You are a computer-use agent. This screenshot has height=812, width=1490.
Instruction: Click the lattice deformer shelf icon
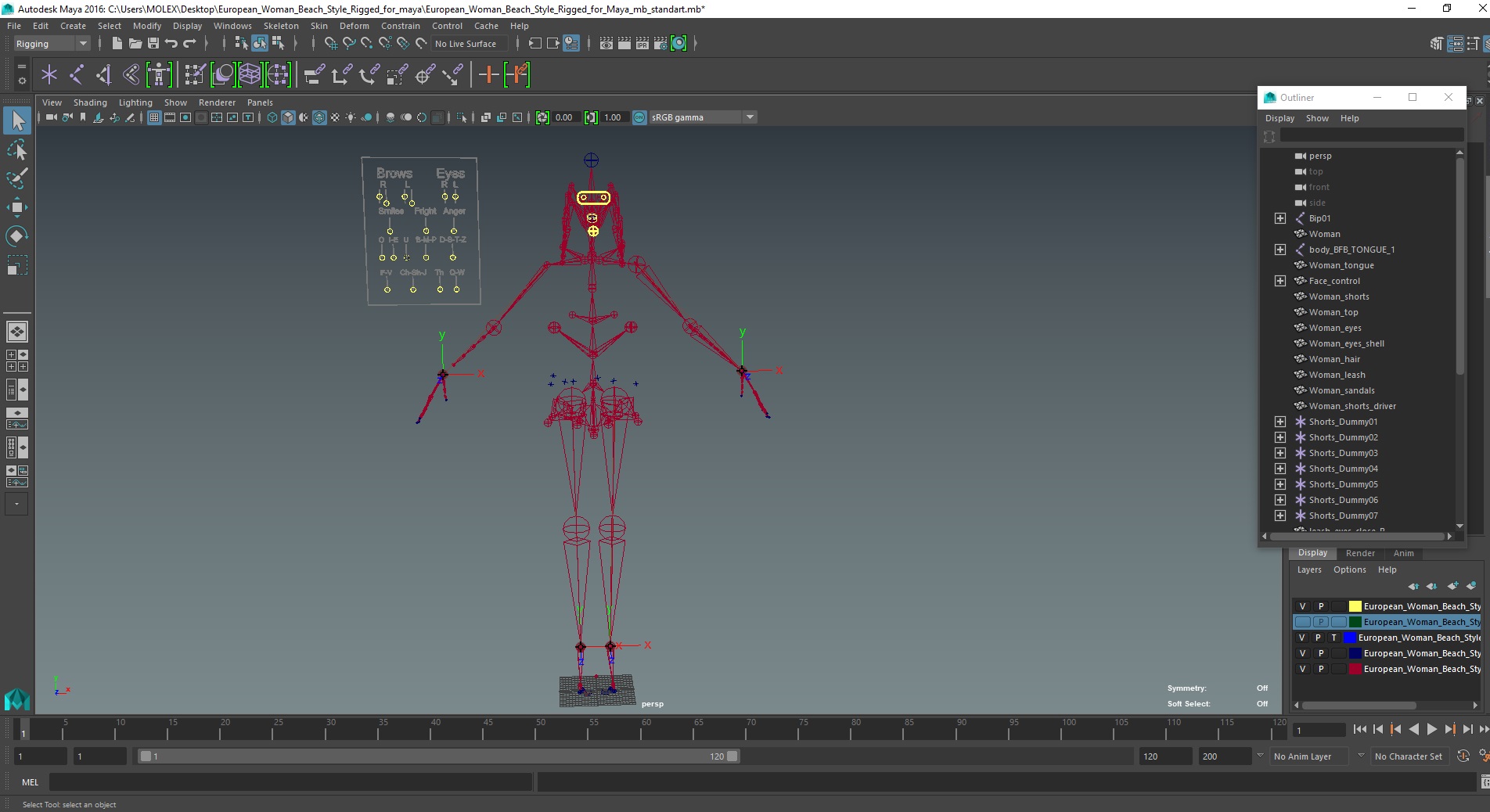pyautogui.click(x=250, y=75)
